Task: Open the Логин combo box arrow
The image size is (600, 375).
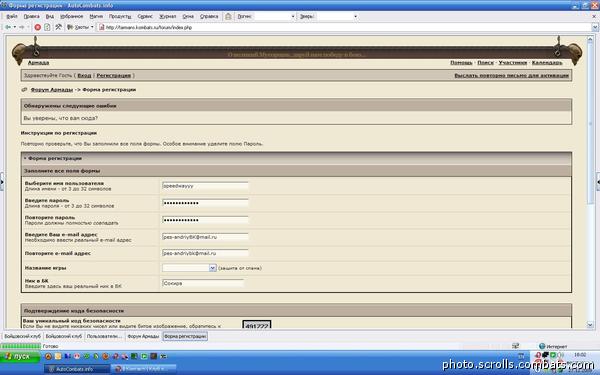Action: coord(293,16)
